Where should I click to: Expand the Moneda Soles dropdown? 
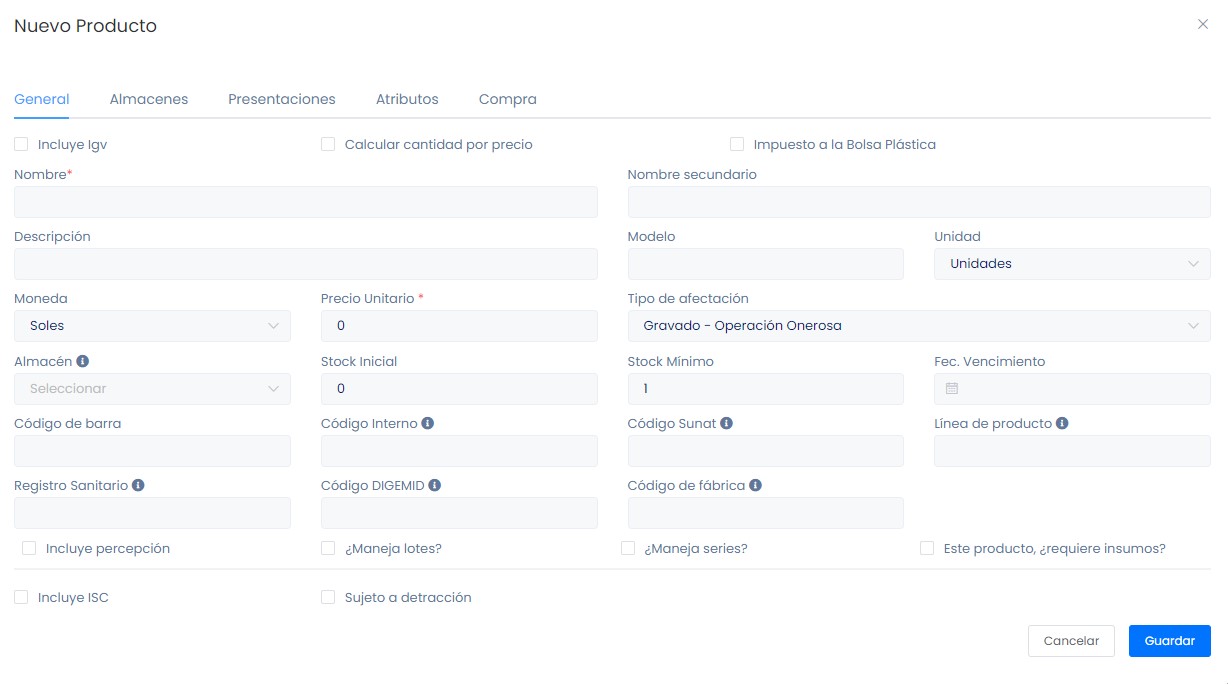(x=152, y=326)
